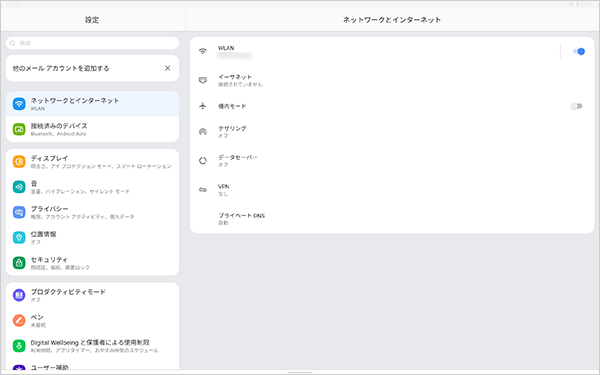This screenshot has width=600, height=375.
Task: Focus the settings search field
Action: point(92,43)
